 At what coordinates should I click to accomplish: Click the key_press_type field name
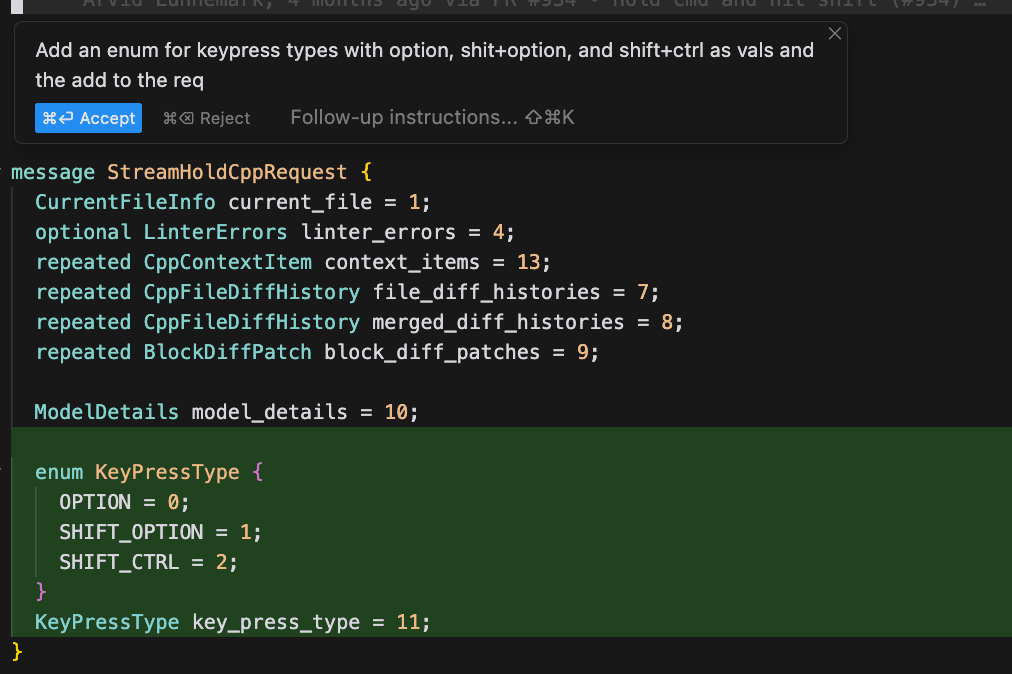(x=275, y=622)
